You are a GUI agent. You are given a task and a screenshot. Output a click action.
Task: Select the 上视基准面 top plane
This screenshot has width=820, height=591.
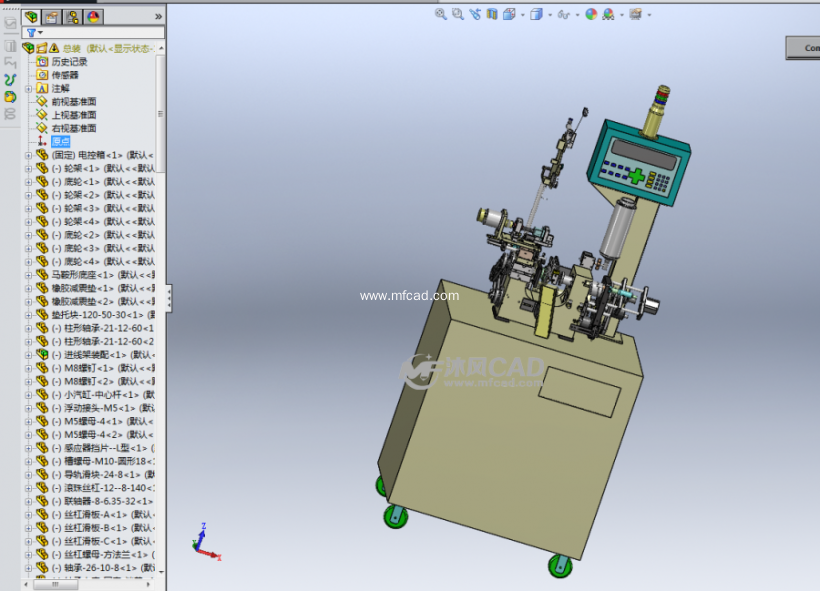coord(74,115)
